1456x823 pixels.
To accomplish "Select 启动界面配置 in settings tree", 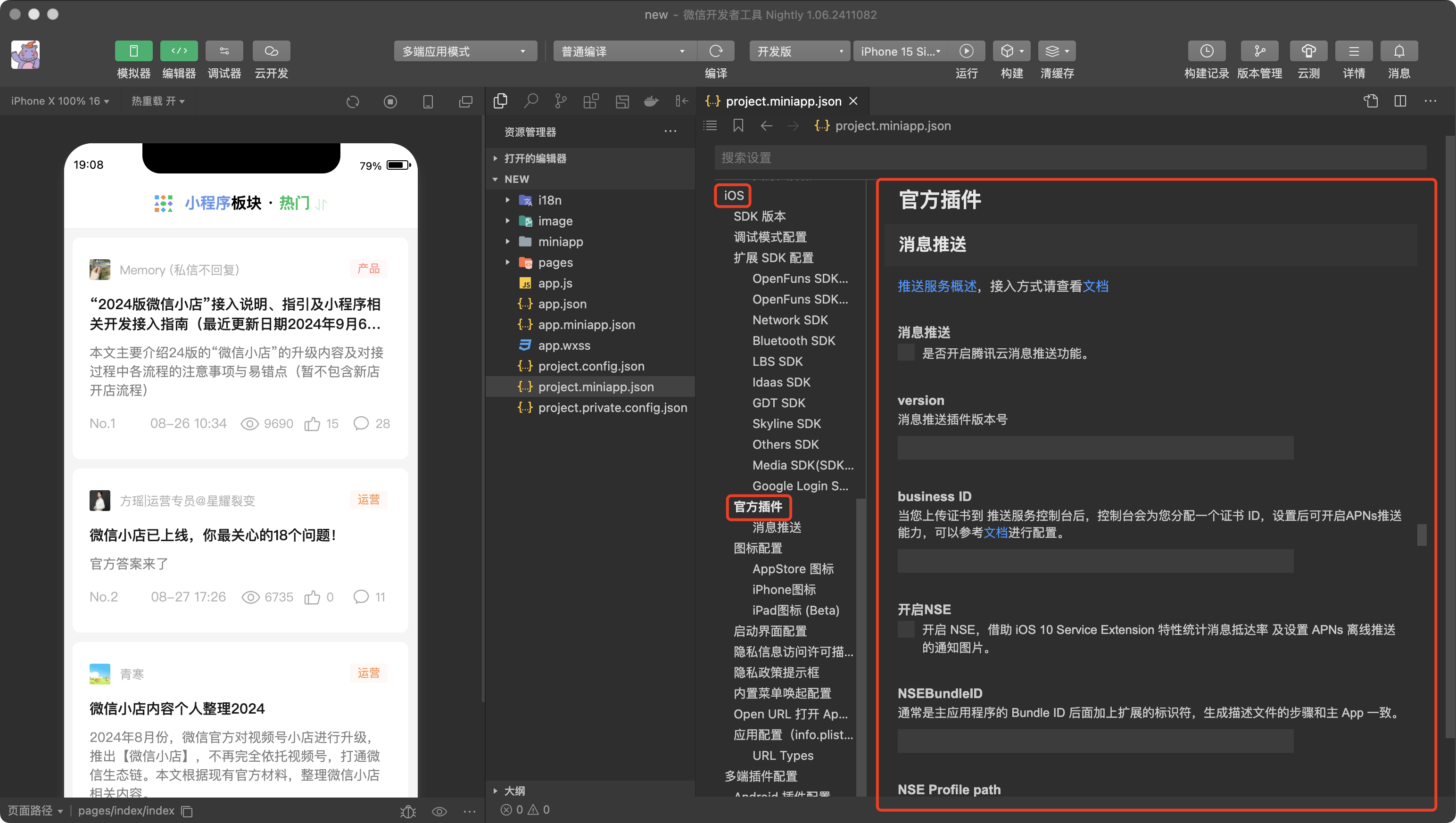I will click(769, 631).
